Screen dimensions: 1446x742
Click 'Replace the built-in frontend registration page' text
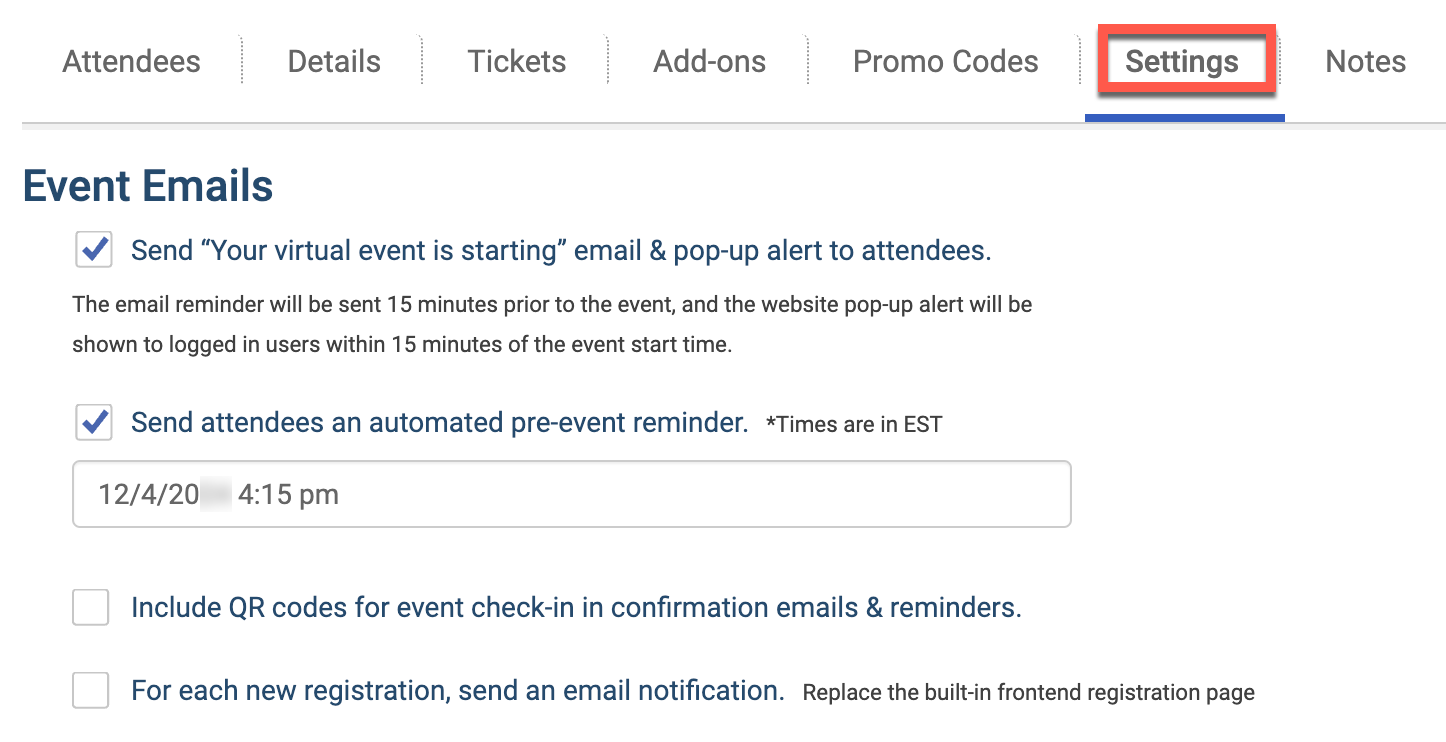click(x=1029, y=692)
